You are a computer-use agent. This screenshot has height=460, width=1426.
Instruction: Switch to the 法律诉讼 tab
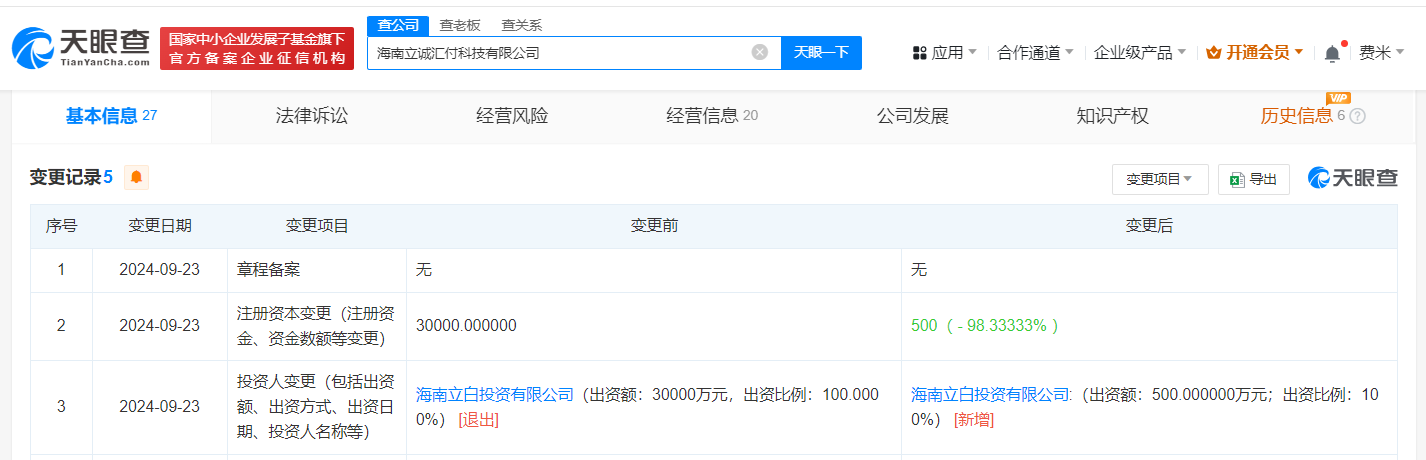[312, 116]
